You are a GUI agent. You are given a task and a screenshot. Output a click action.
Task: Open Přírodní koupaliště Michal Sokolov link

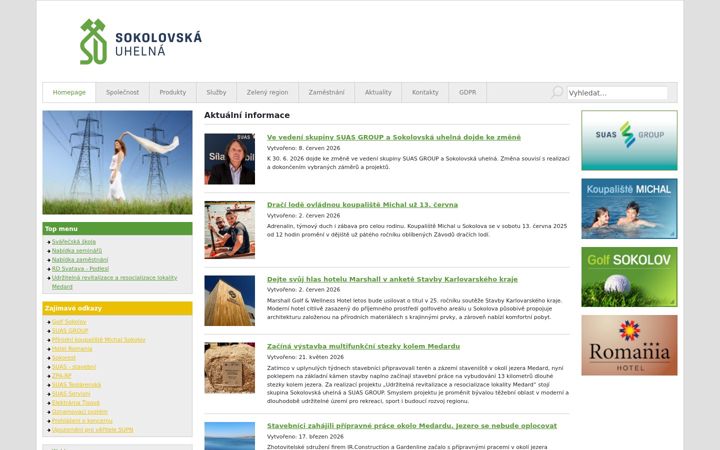98,340
